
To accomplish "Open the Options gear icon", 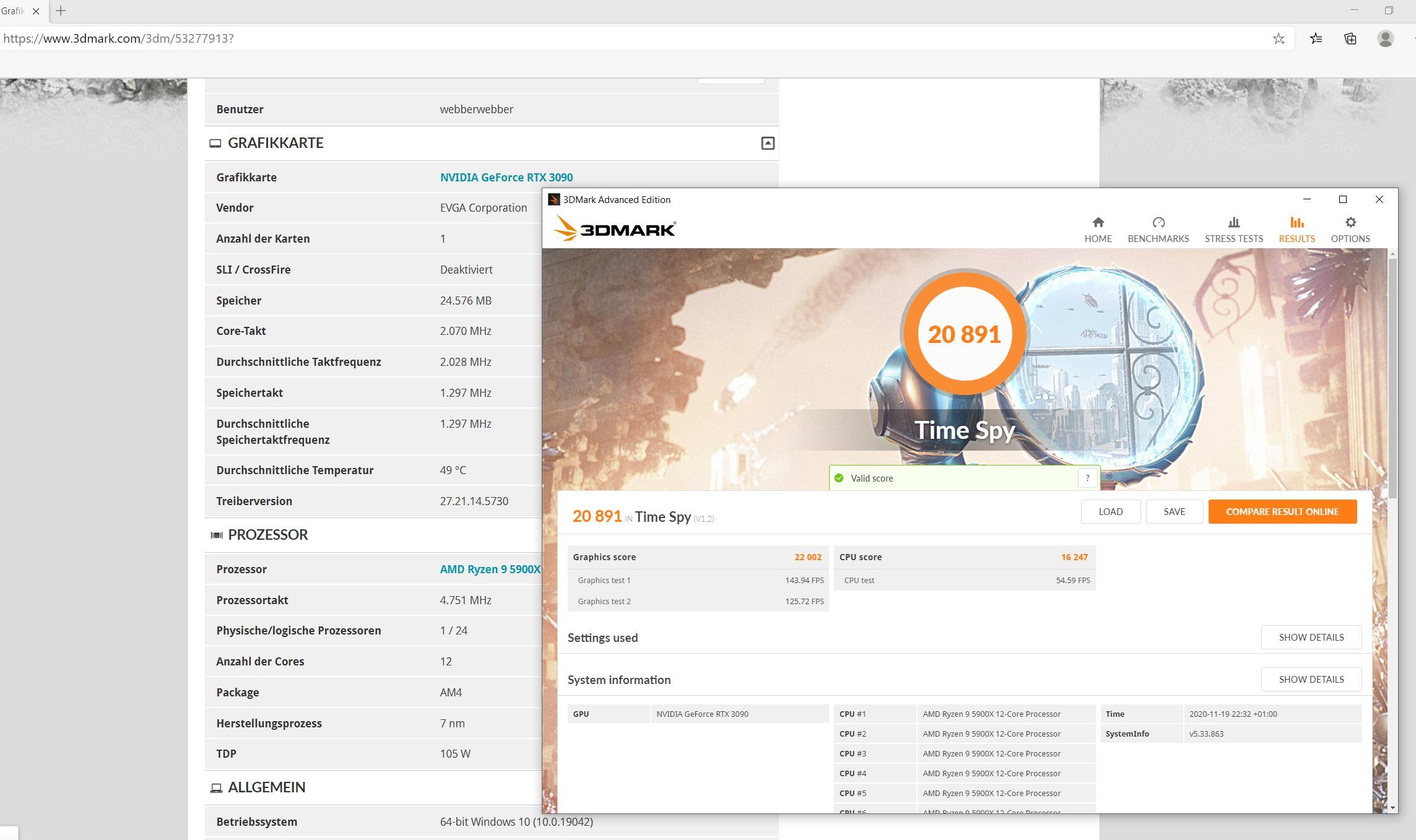I will point(1350,223).
